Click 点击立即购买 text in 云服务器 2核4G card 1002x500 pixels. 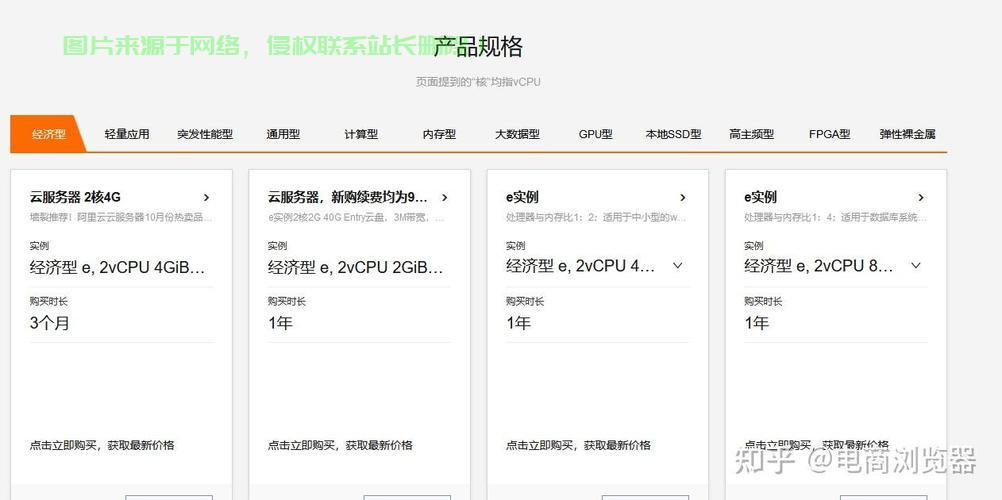coord(102,445)
